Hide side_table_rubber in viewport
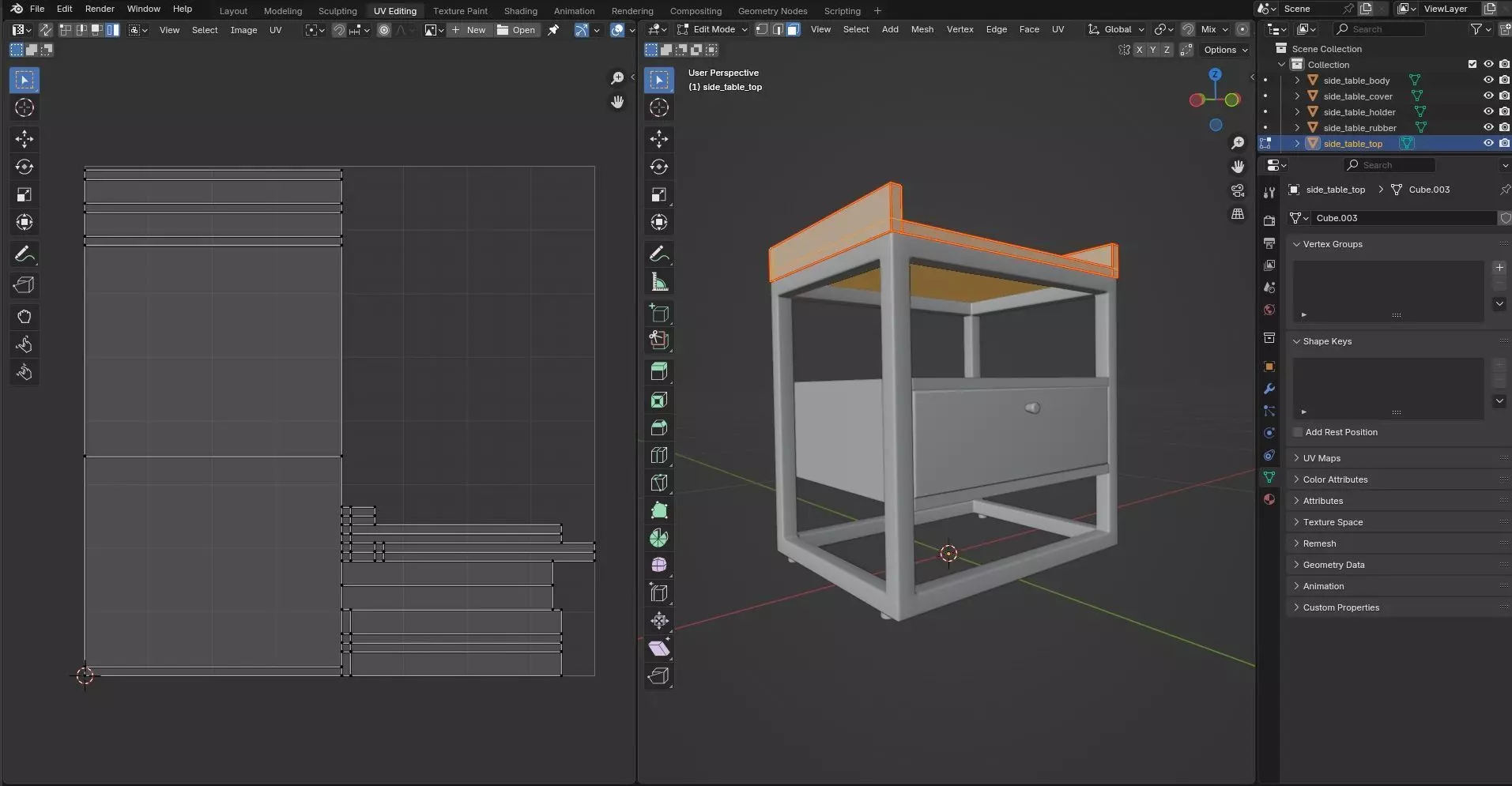 tap(1488, 127)
